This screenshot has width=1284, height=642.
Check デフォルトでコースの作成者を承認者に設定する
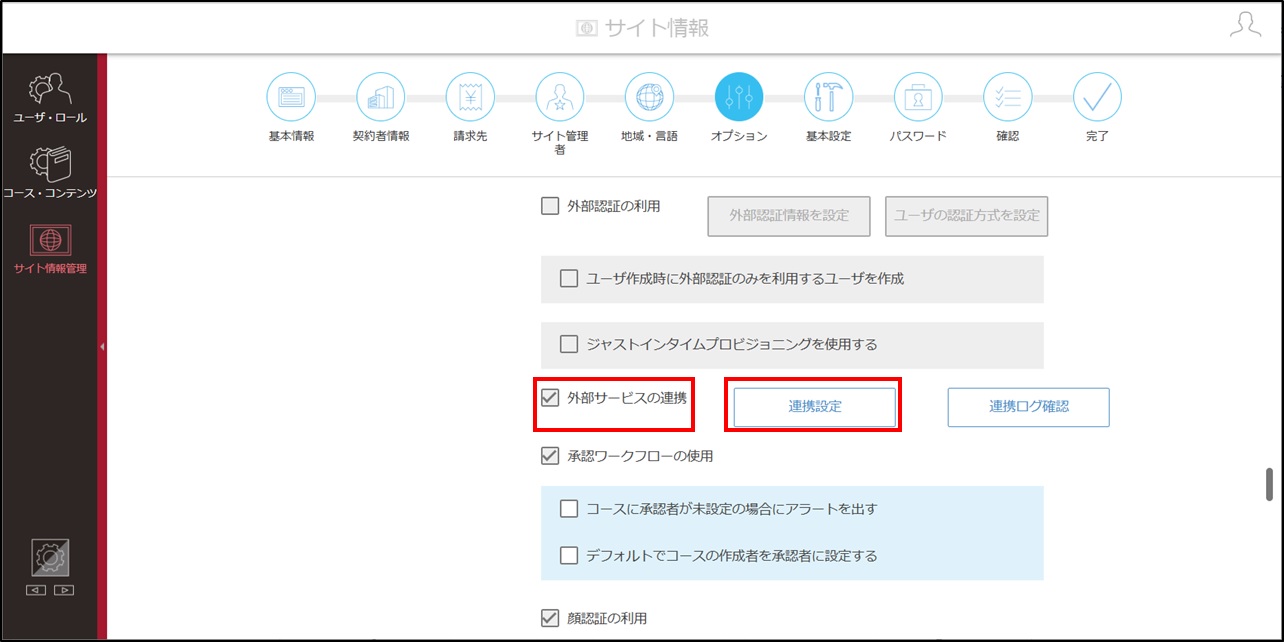(x=569, y=555)
